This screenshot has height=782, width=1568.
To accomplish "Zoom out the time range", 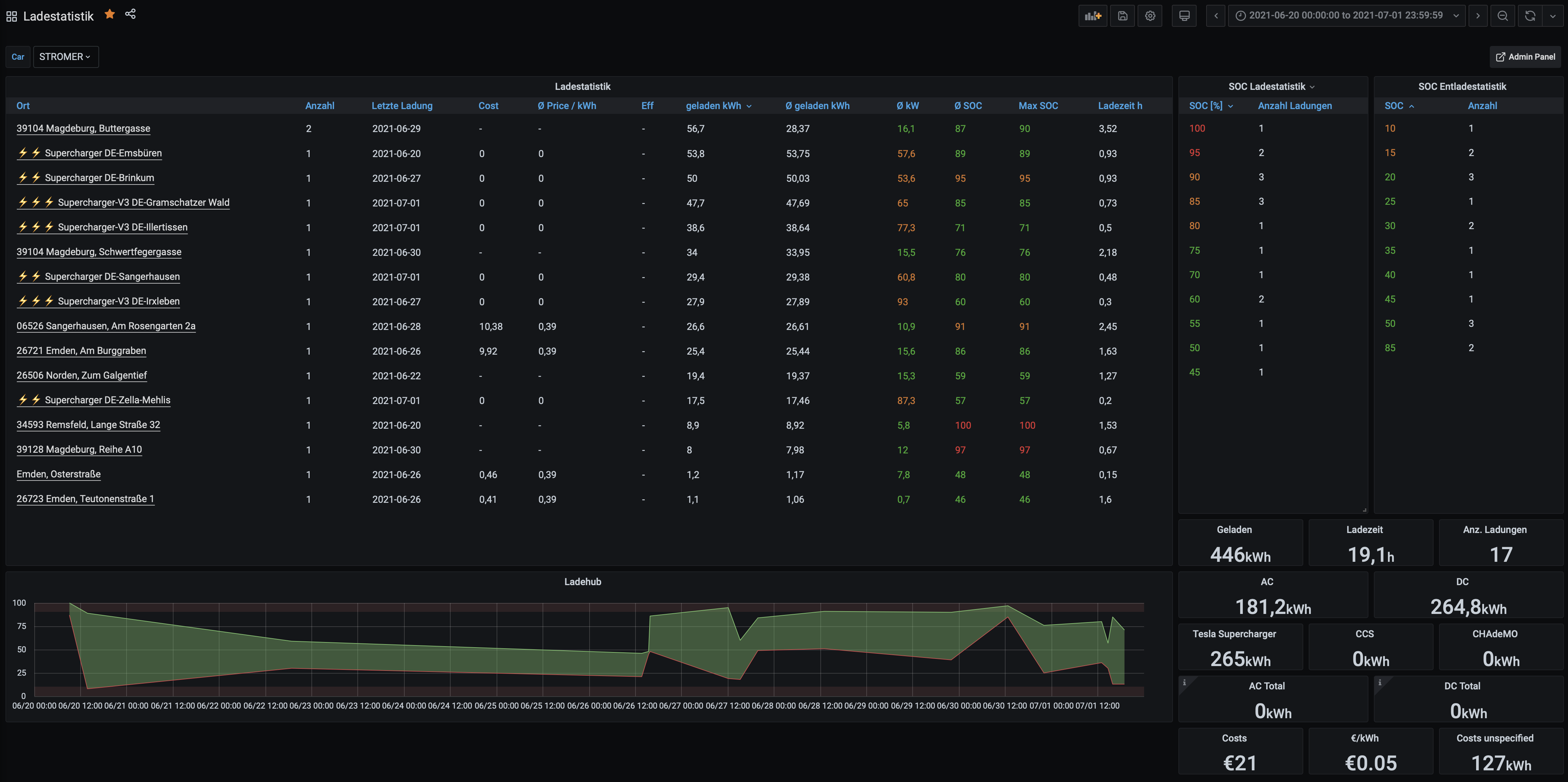I will tap(1502, 16).
